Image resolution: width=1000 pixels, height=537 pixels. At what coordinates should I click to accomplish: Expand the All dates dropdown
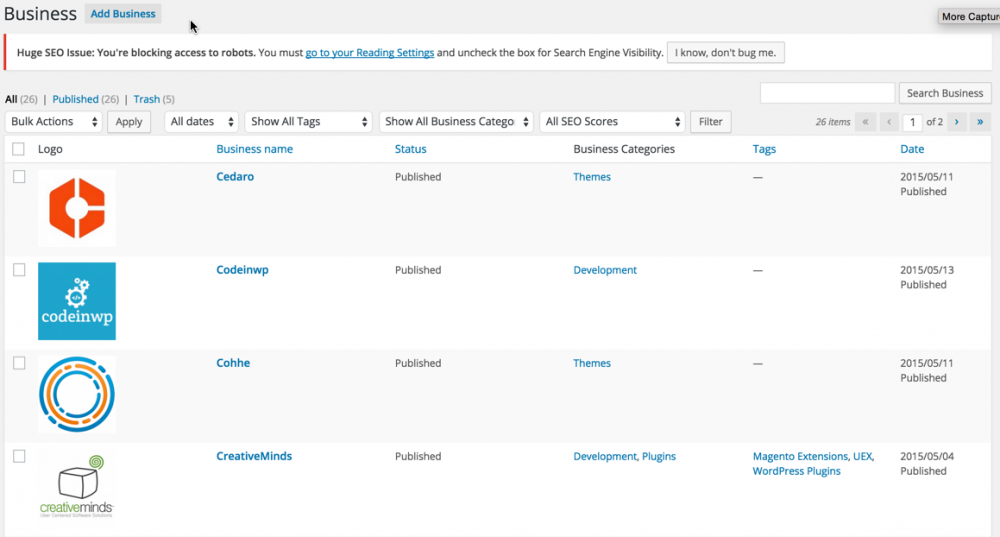coord(201,122)
